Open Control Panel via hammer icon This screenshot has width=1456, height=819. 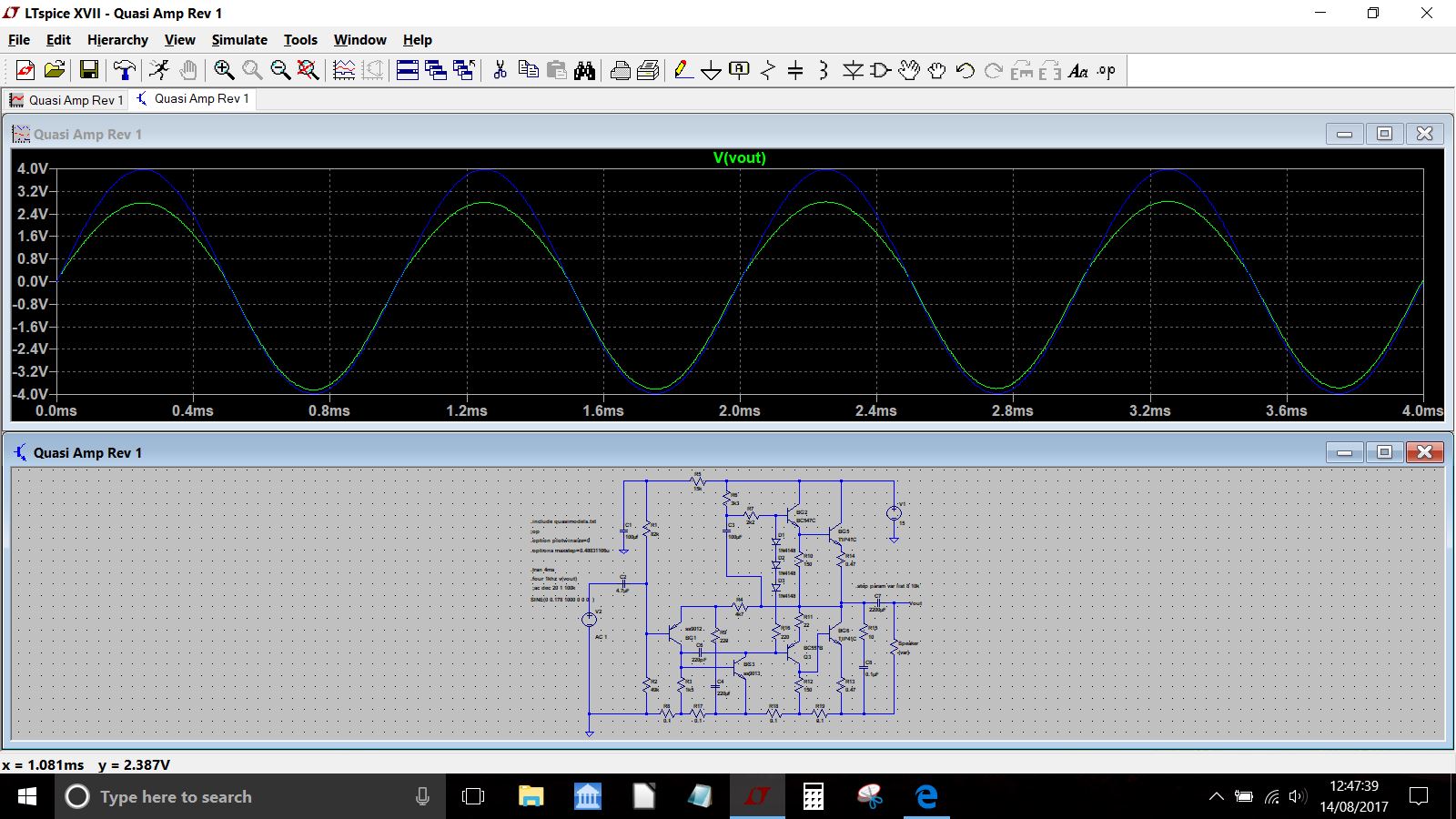125,70
